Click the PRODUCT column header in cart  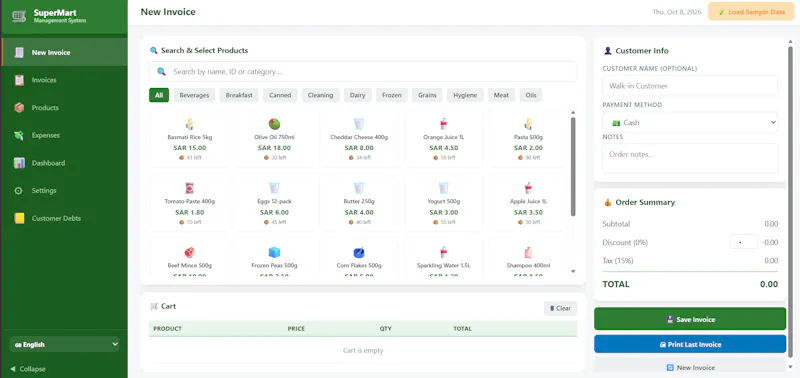[x=167, y=329]
